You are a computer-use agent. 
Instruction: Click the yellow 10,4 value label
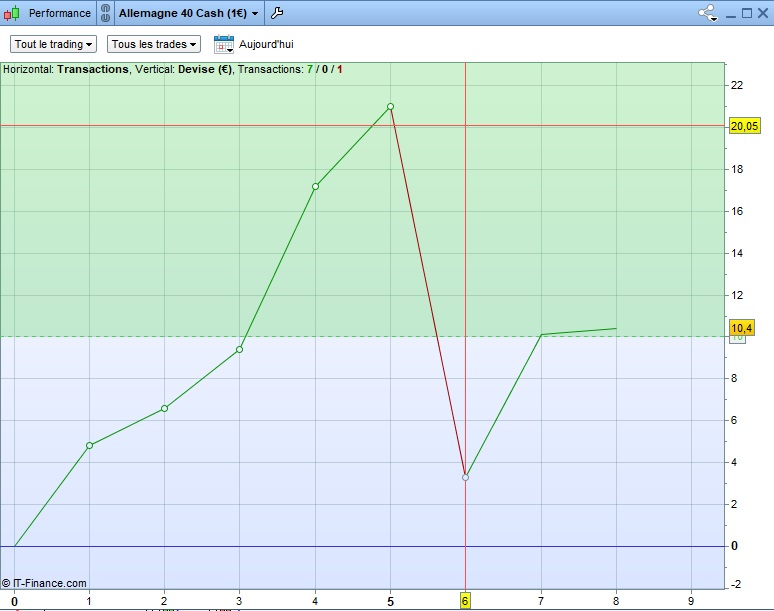(x=741, y=328)
